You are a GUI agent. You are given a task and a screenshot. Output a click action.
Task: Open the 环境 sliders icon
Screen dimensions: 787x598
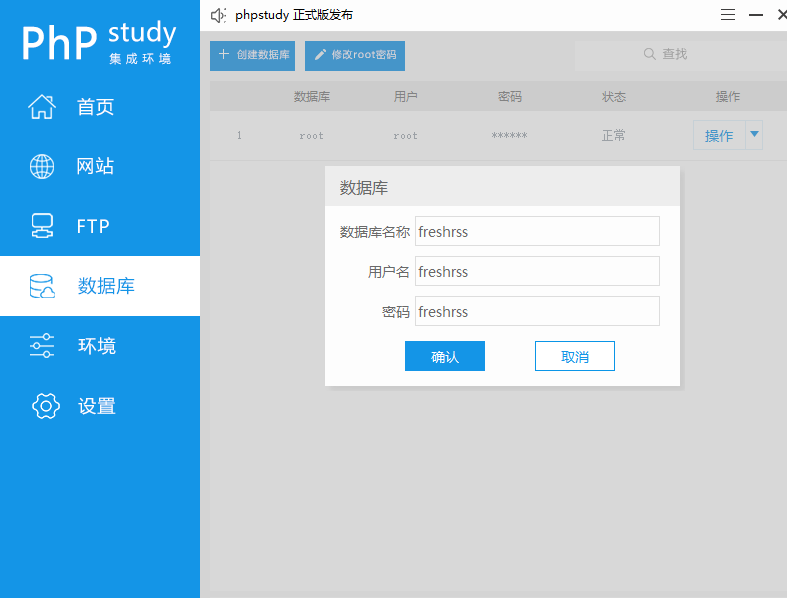pyautogui.click(x=42, y=345)
